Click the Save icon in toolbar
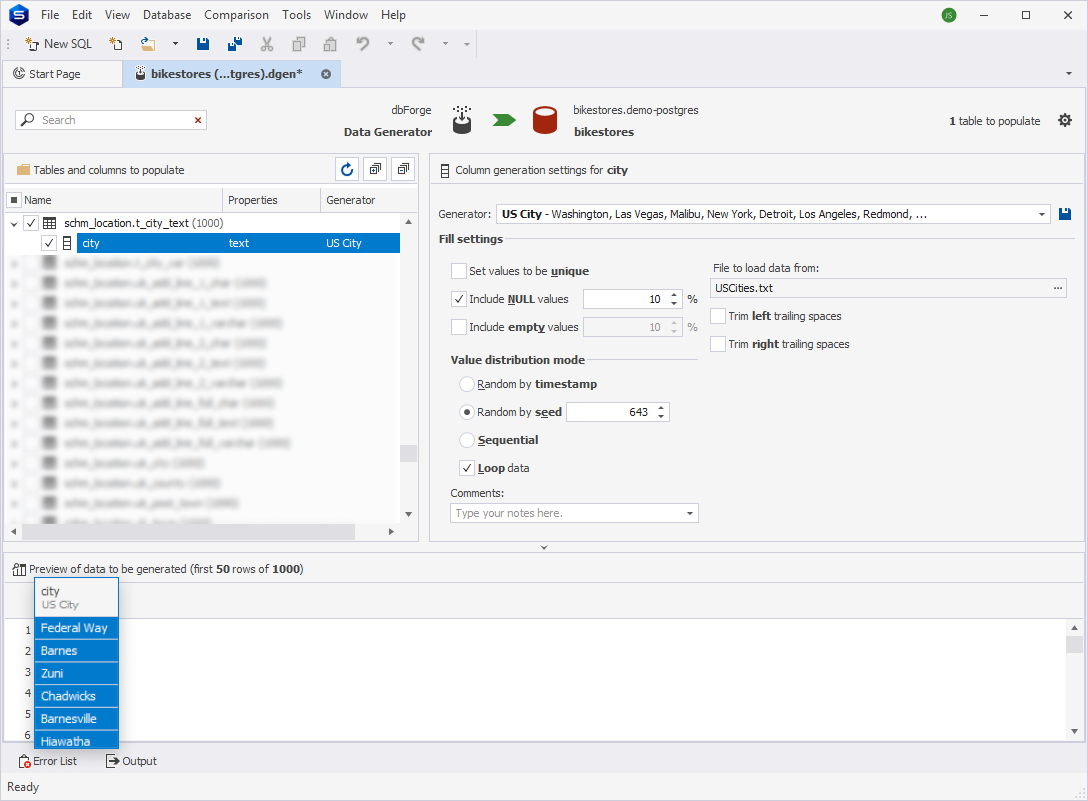This screenshot has height=801, width=1088. (x=203, y=44)
